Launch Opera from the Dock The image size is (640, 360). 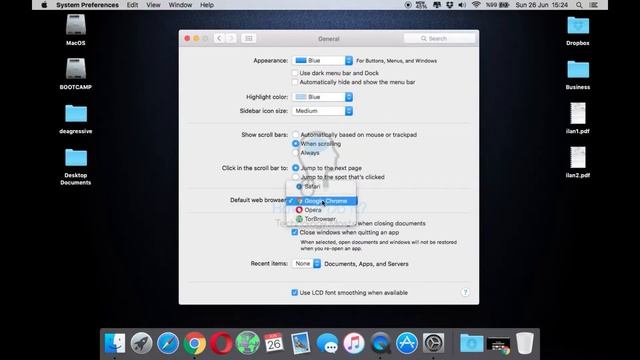click(221, 343)
